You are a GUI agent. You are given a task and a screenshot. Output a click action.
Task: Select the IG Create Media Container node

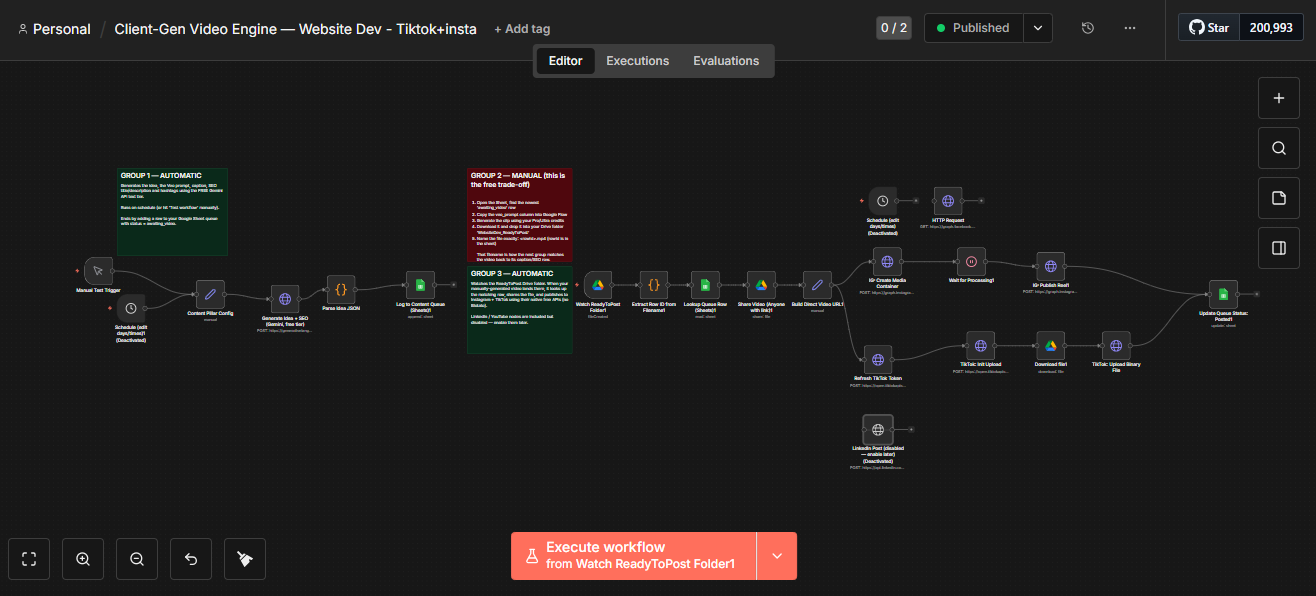pos(887,262)
